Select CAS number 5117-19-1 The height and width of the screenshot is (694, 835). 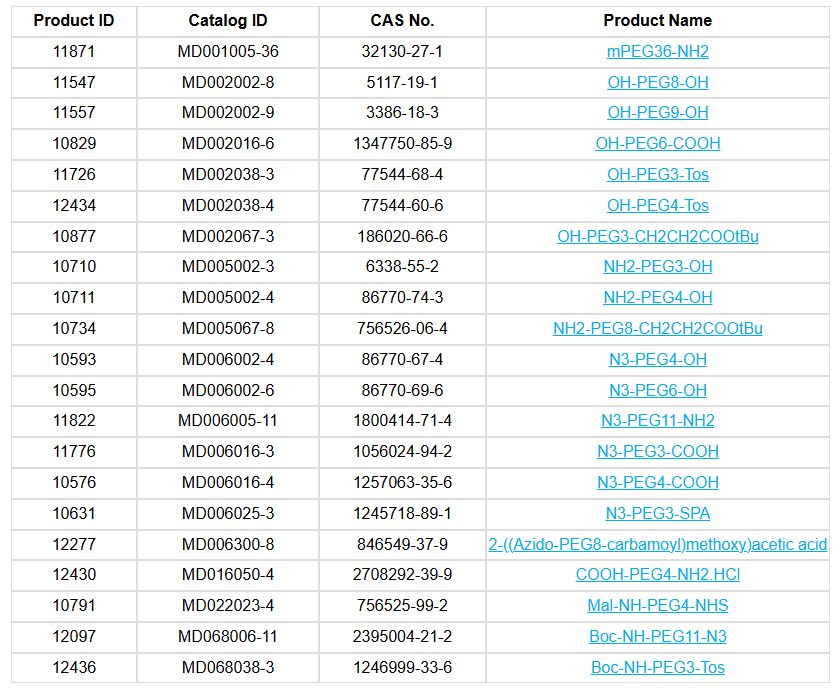(x=402, y=83)
